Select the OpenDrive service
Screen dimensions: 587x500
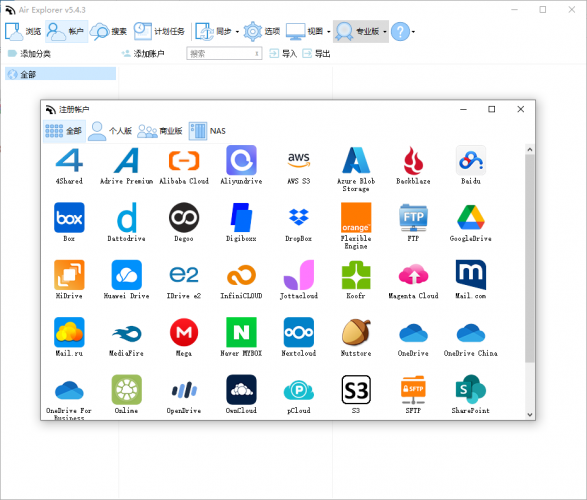pyautogui.click(x=184, y=390)
